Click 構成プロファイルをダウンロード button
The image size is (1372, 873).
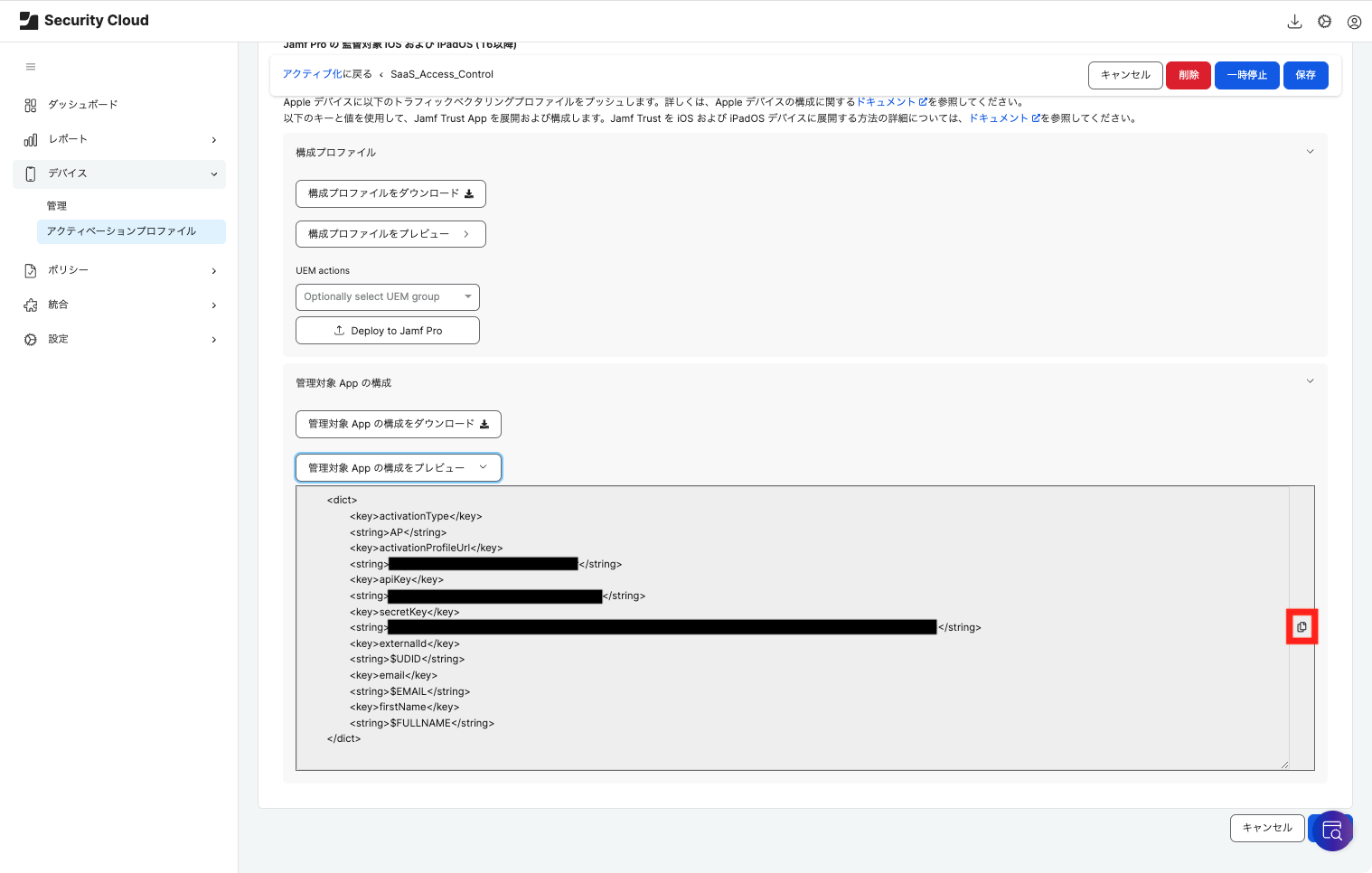point(390,193)
